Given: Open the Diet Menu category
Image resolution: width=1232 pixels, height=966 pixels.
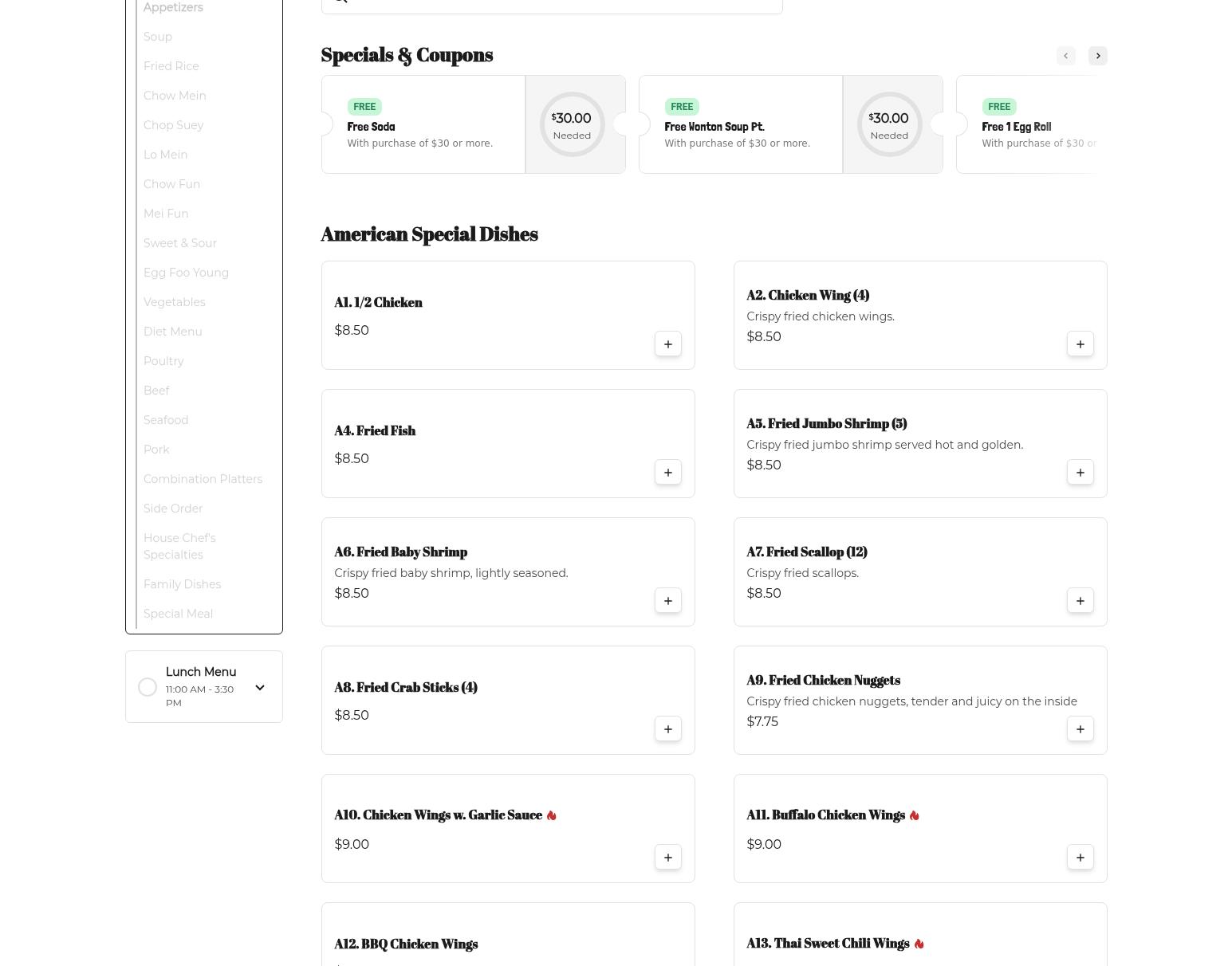Looking at the screenshot, I should tap(173, 332).
